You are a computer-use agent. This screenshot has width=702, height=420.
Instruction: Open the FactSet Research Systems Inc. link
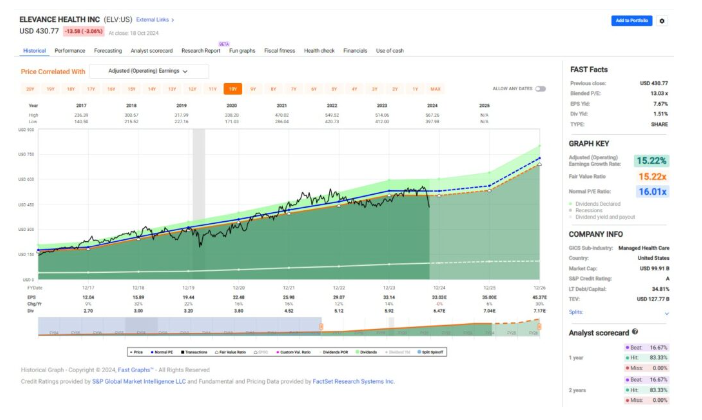pos(354,381)
